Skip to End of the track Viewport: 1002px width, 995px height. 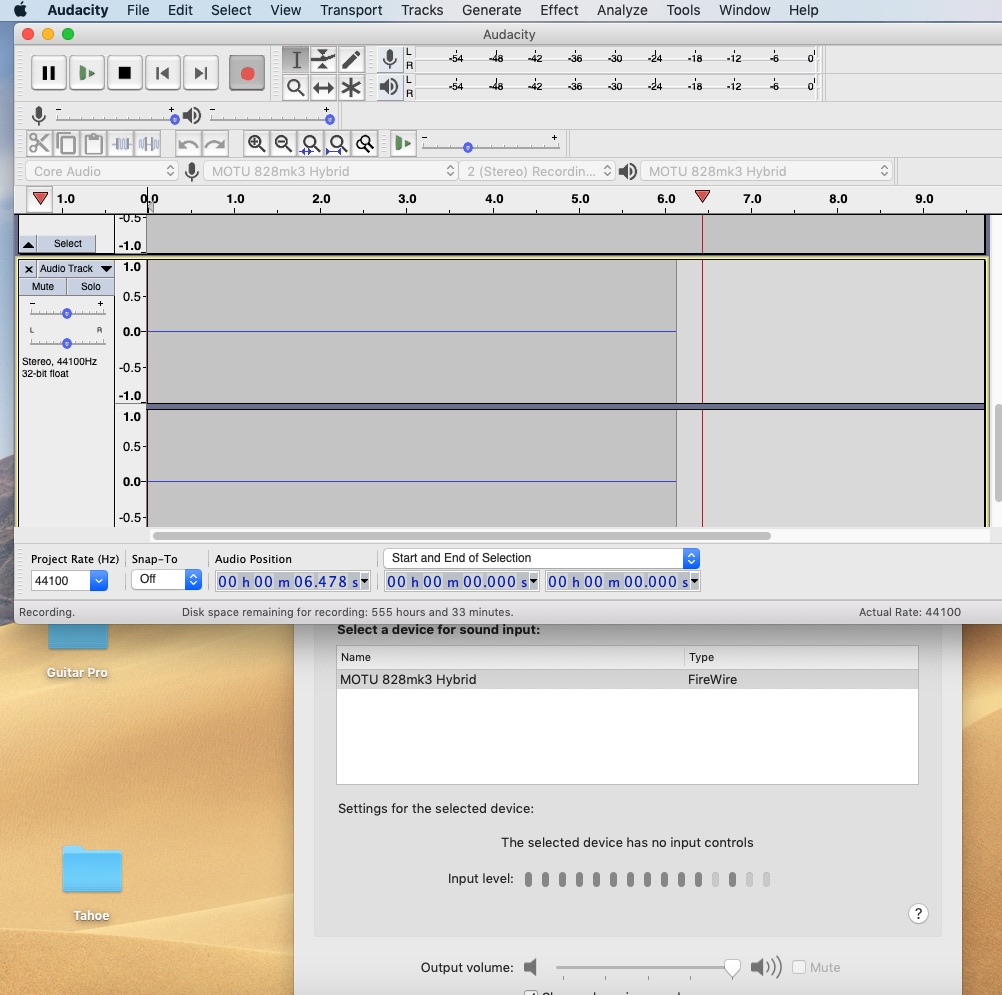pyautogui.click(x=201, y=73)
